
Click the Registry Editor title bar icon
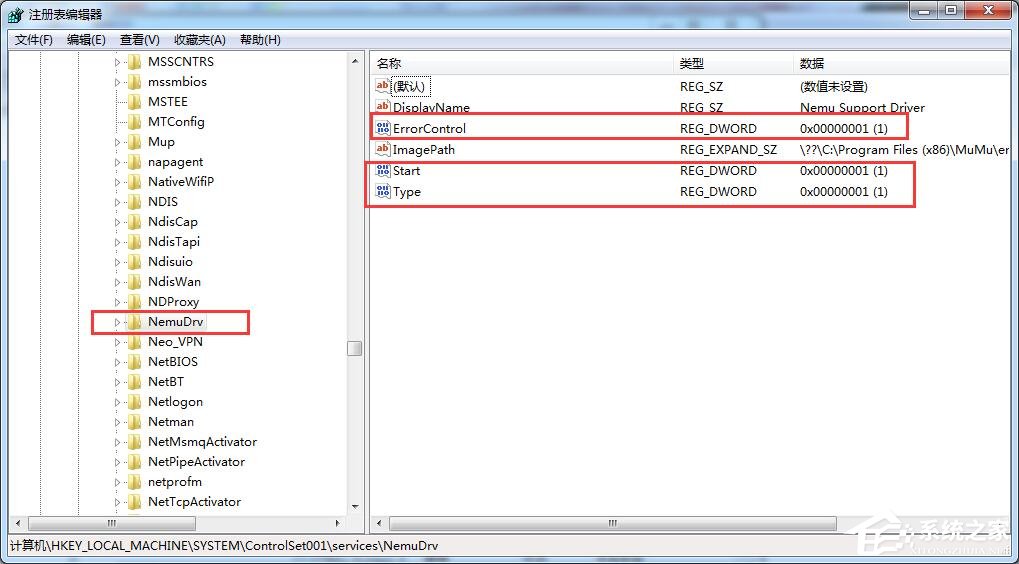click(x=15, y=14)
